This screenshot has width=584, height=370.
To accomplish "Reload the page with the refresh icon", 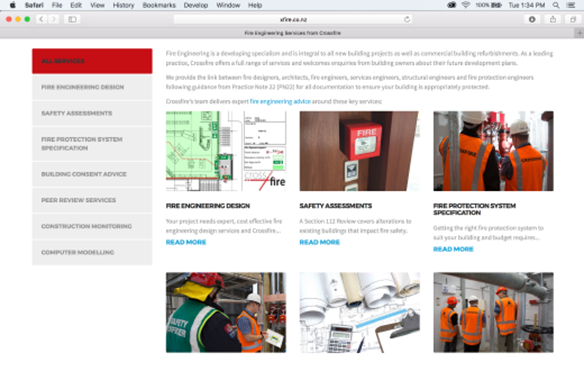I will coord(407,19).
